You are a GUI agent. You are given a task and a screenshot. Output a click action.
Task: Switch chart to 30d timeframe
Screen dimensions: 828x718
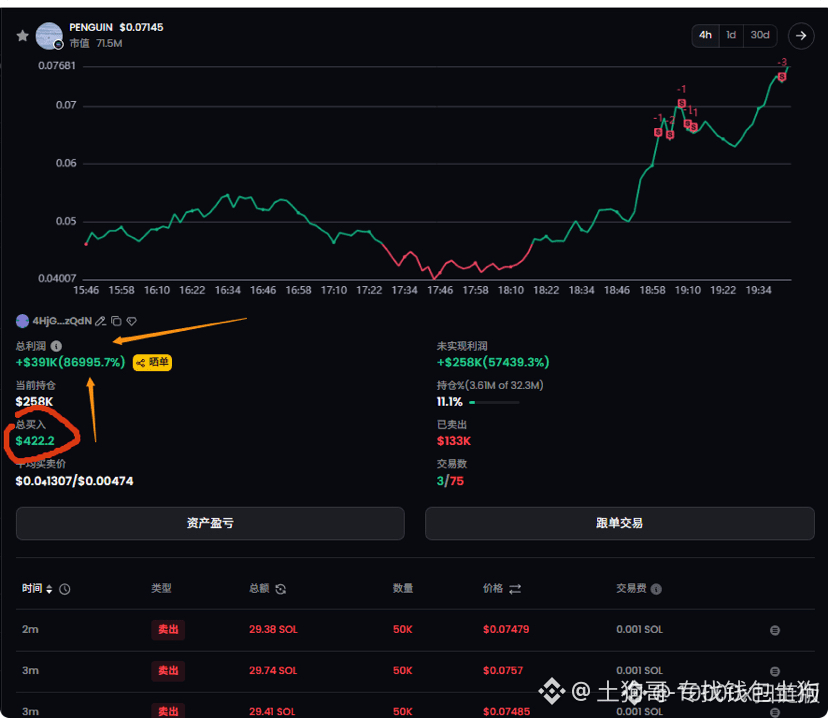pyautogui.click(x=760, y=35)
